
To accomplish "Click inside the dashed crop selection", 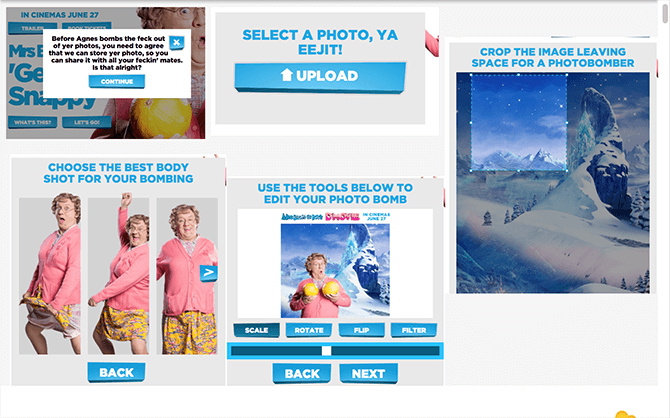I will [x=519, y=123].
